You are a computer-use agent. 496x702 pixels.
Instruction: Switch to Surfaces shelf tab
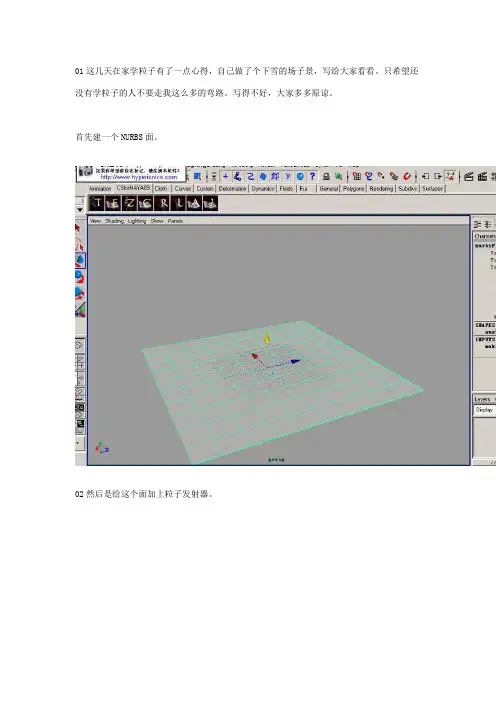coord(433,189)
